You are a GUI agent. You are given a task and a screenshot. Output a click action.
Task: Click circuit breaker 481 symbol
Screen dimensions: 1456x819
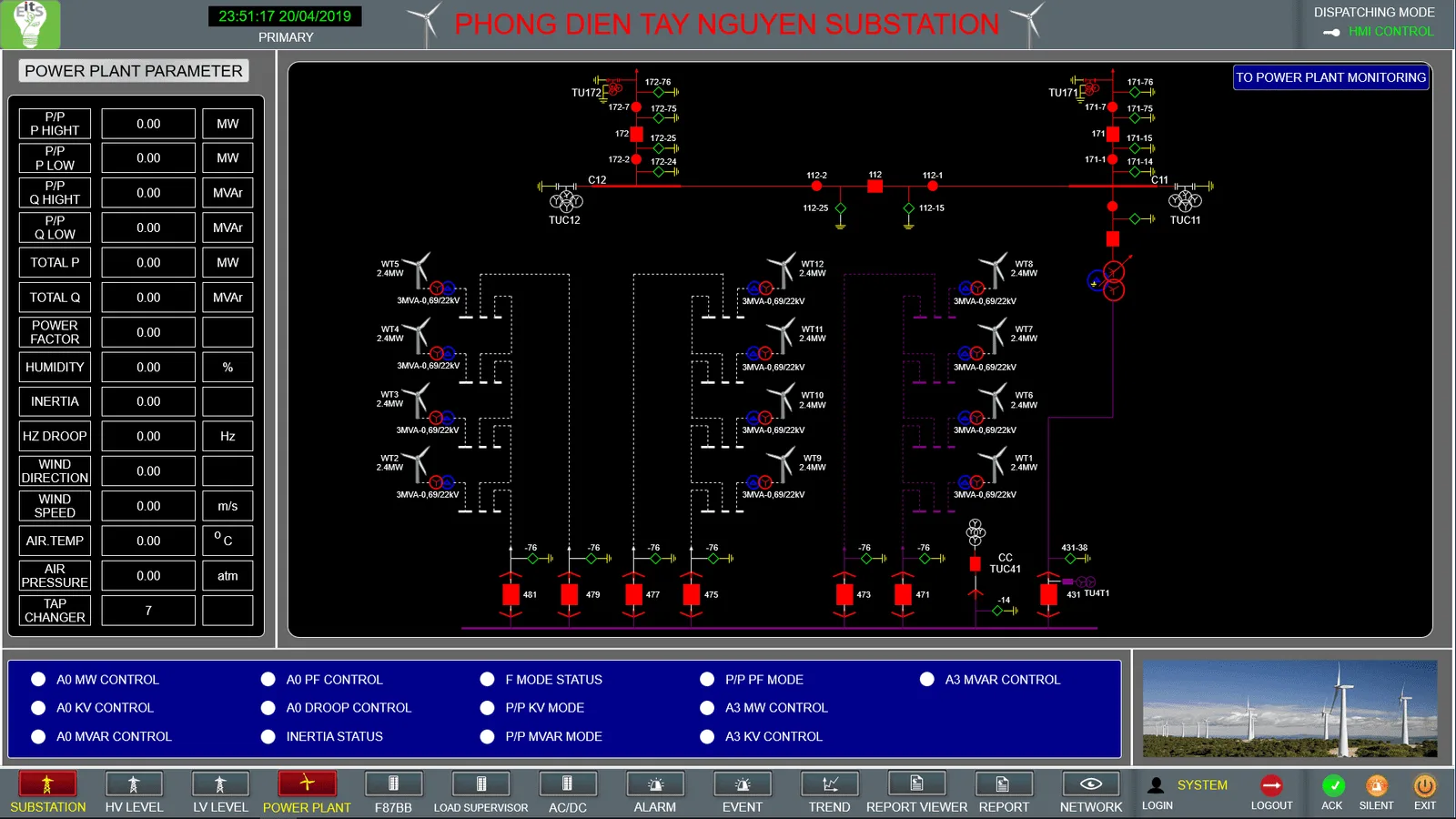point(511,594)
